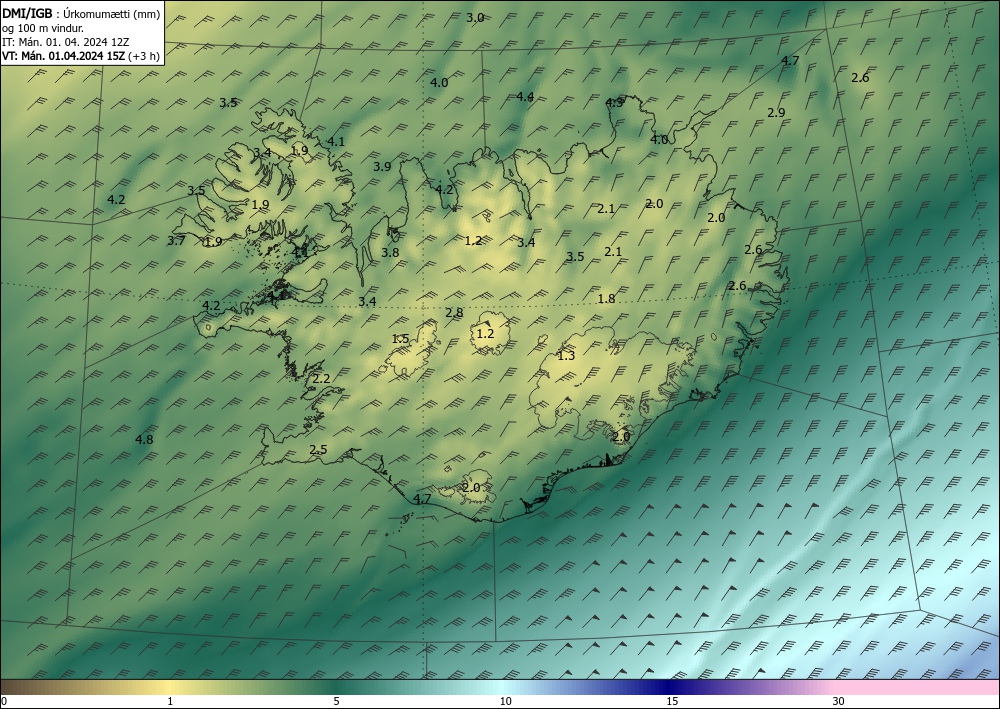The height and width of the screenshot is (709, 1000).
Task: Click the 'og 100 m vindur.' legend line
Action: click(43, 27)
